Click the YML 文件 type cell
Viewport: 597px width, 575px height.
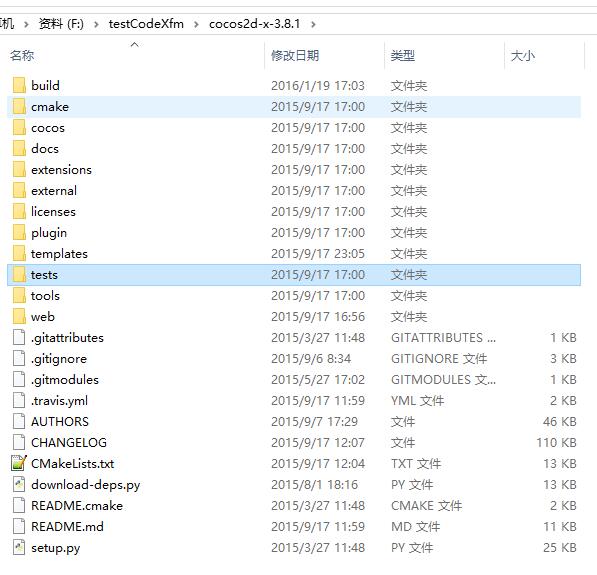[x=417, y=401]
